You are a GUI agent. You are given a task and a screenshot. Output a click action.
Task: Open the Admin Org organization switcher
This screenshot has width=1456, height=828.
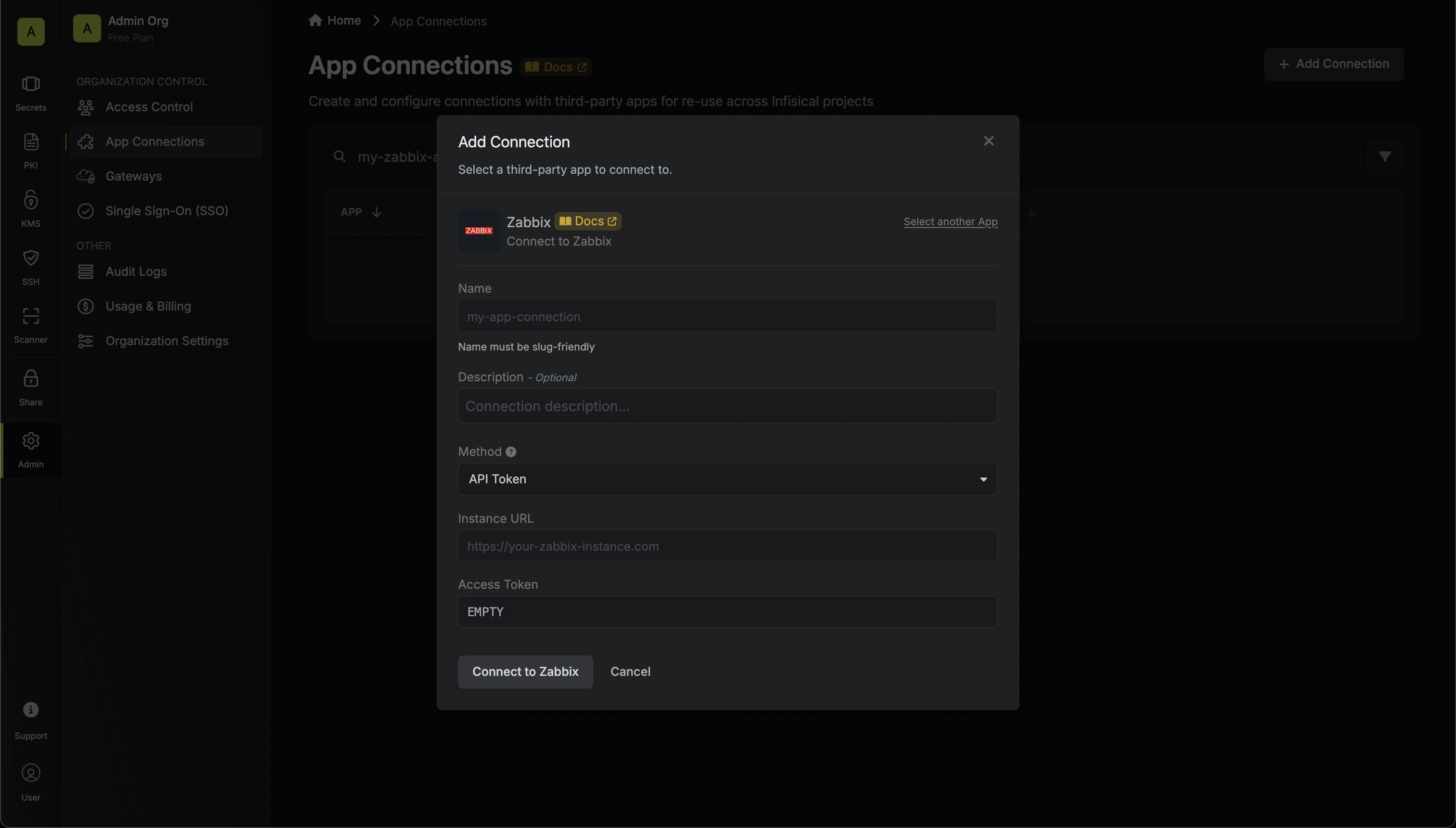[166, 28]
